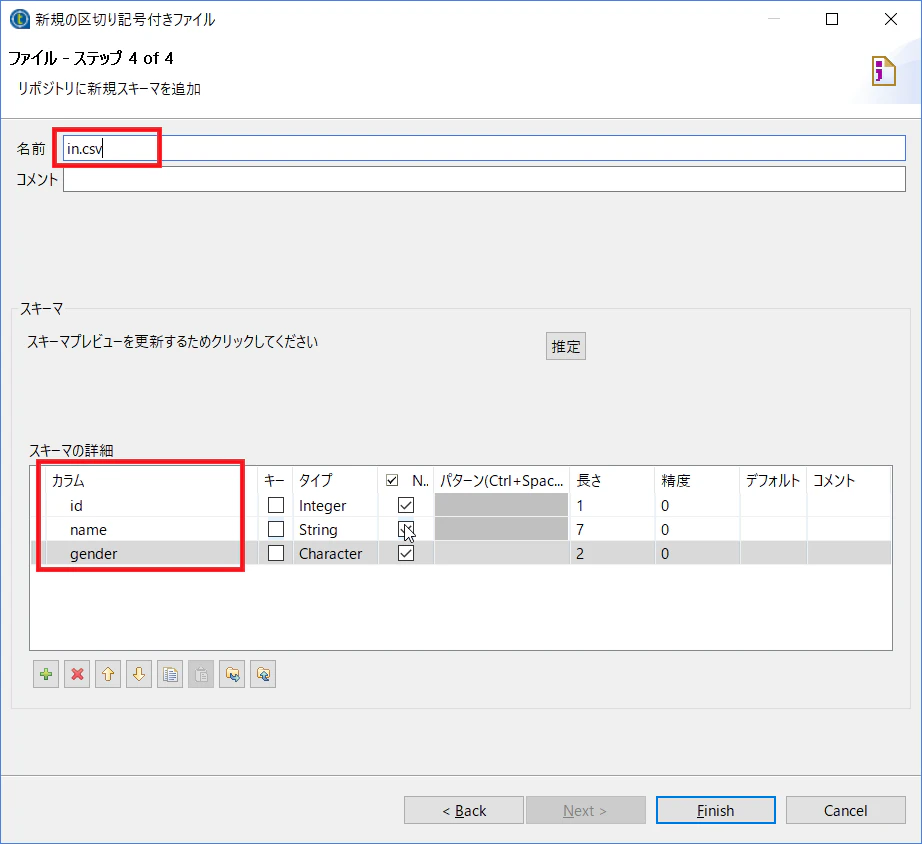
Task: Copy the selected schema rows
Action: tap(170, 674)
